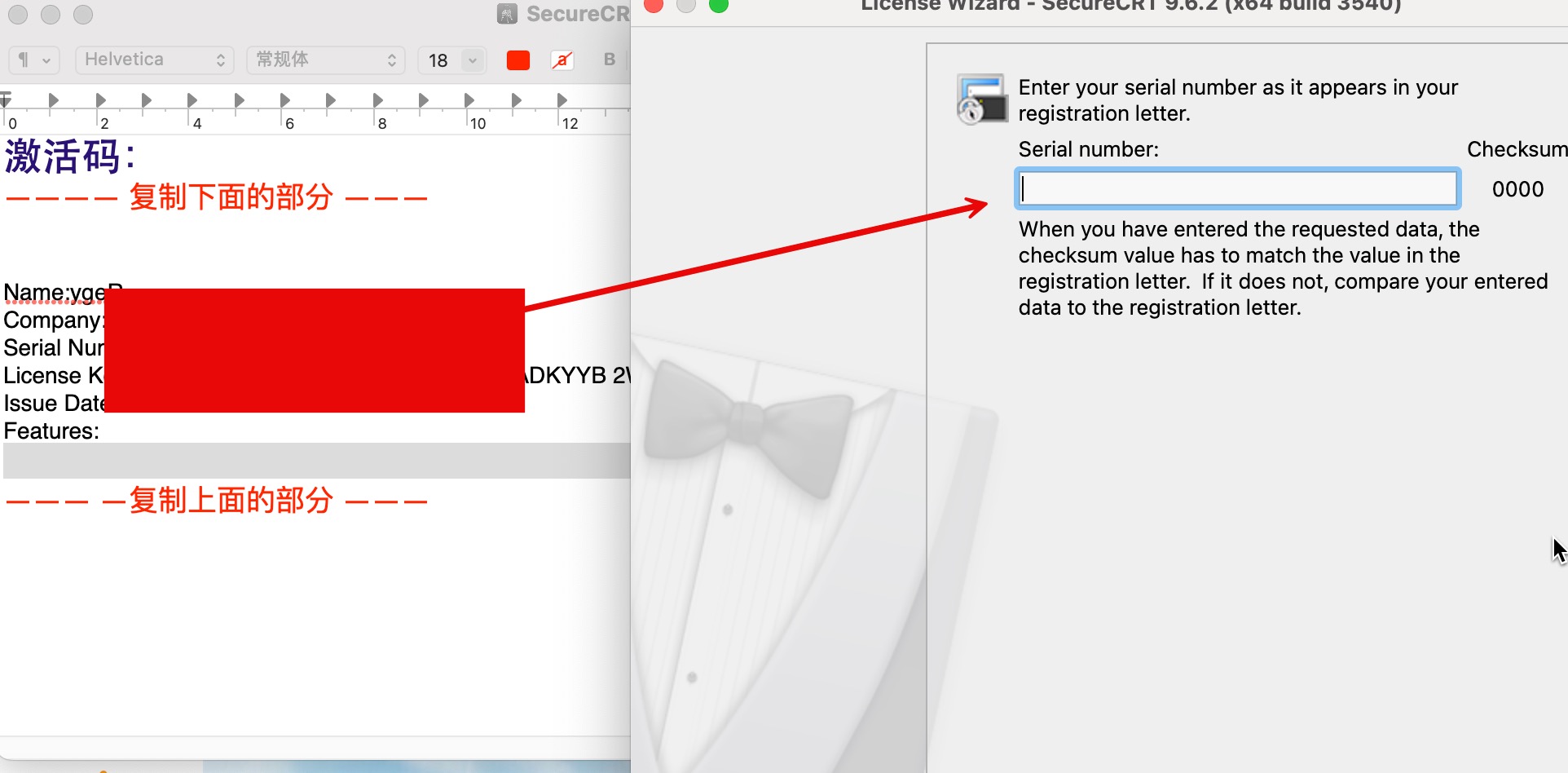Viewport: 1568px width, 773px height.
Task: Click the SecureCRT document icon in title bar
Action: [x=507, y=14]
